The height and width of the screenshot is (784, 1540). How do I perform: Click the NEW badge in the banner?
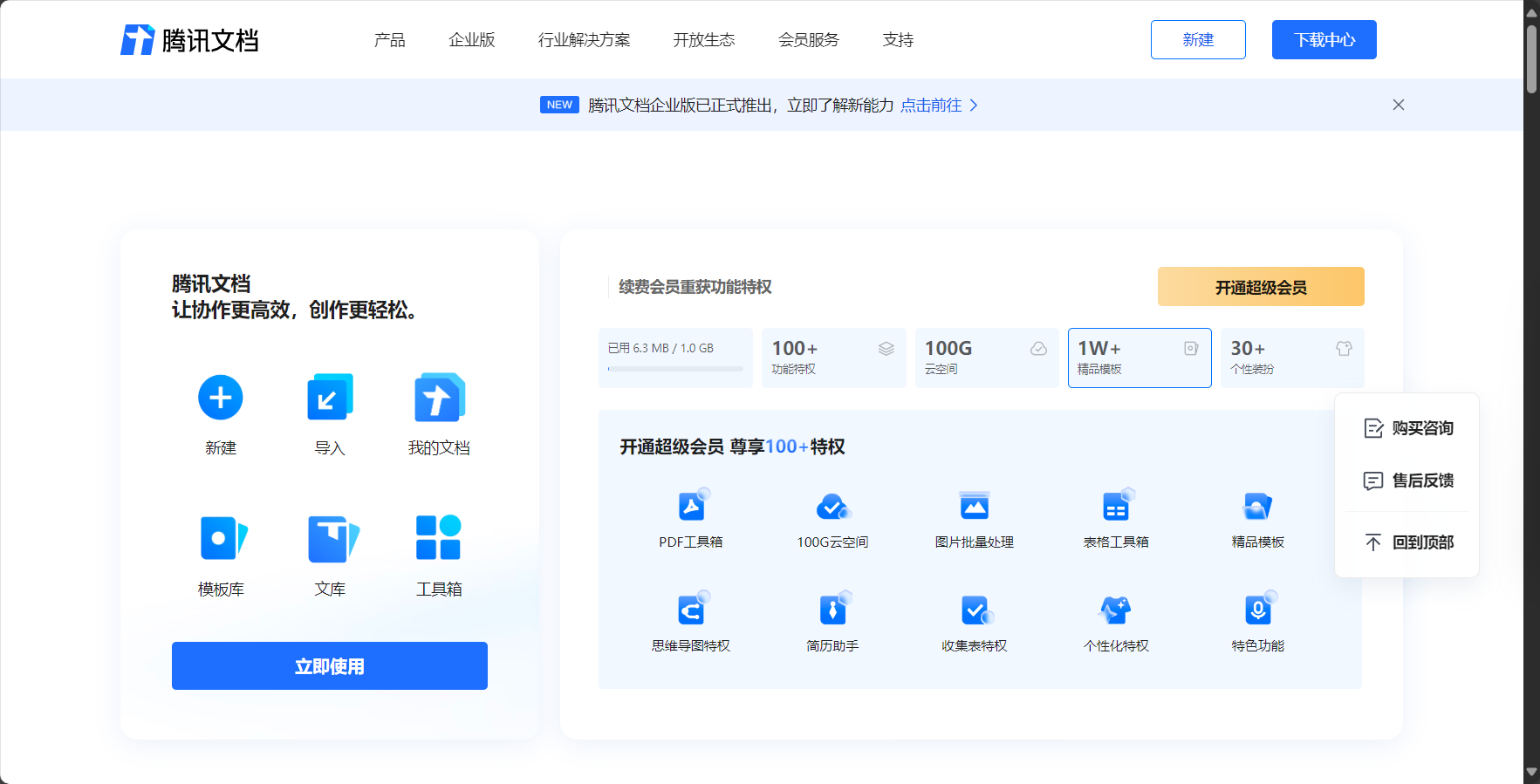click(x=559, y=105)
